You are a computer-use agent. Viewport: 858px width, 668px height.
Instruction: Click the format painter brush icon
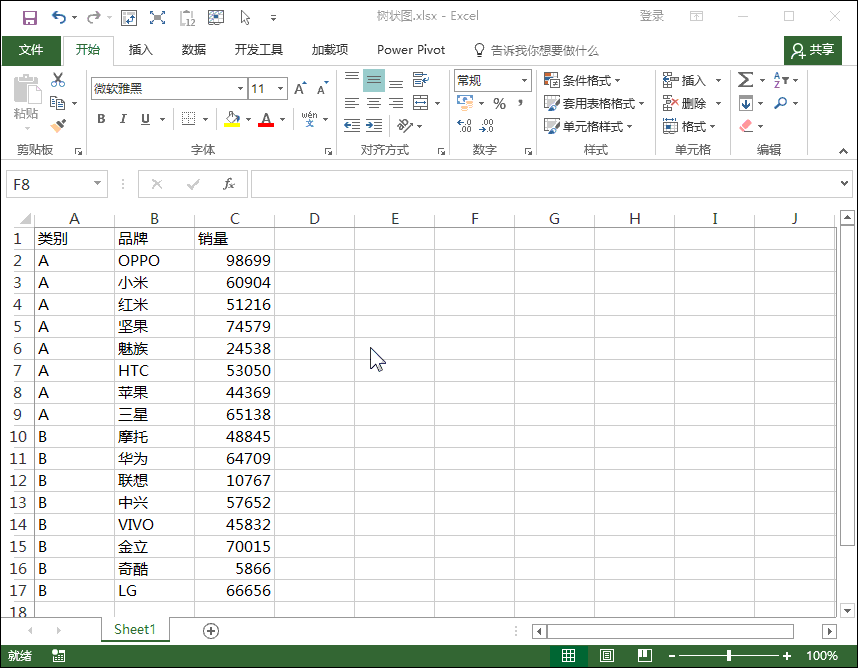(58, 125)
